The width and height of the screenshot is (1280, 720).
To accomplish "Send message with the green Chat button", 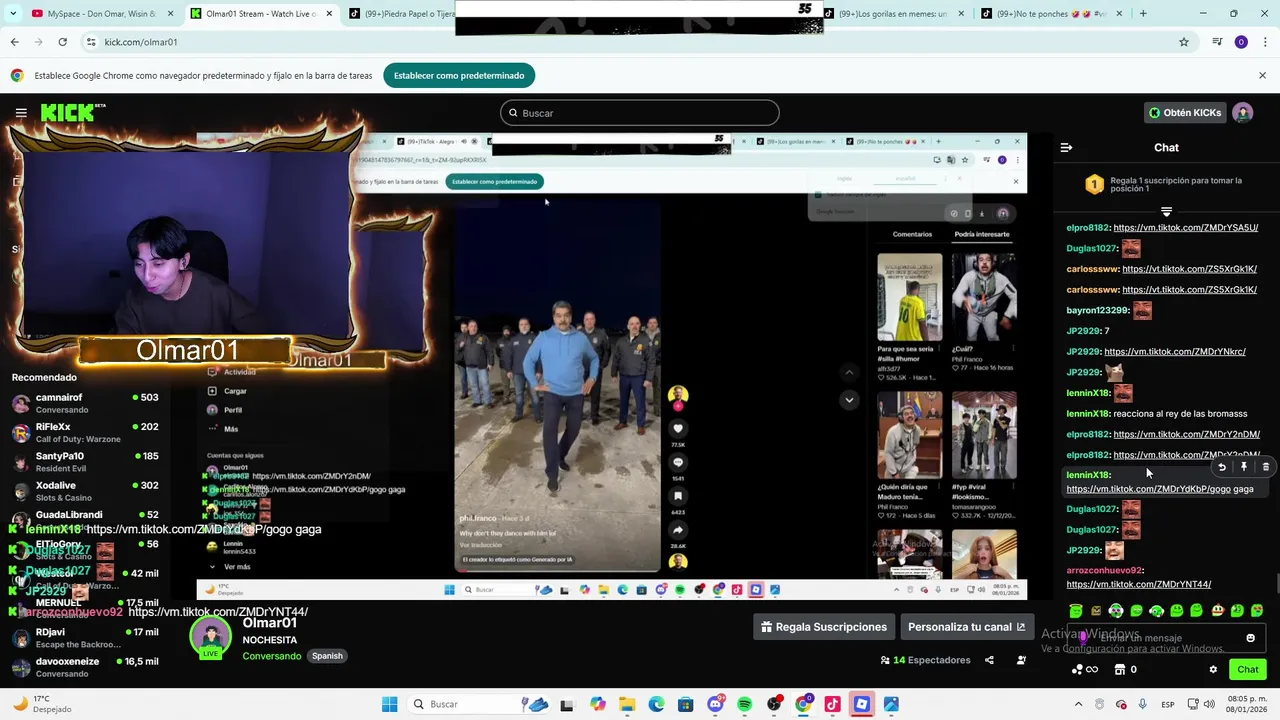I will click(x=1248, y=670).
